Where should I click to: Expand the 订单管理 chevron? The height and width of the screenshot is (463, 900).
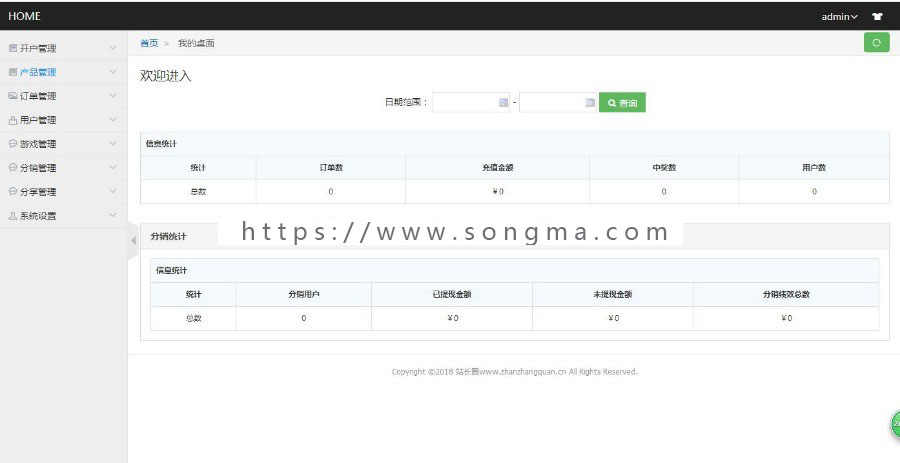(x=113, y=96)
